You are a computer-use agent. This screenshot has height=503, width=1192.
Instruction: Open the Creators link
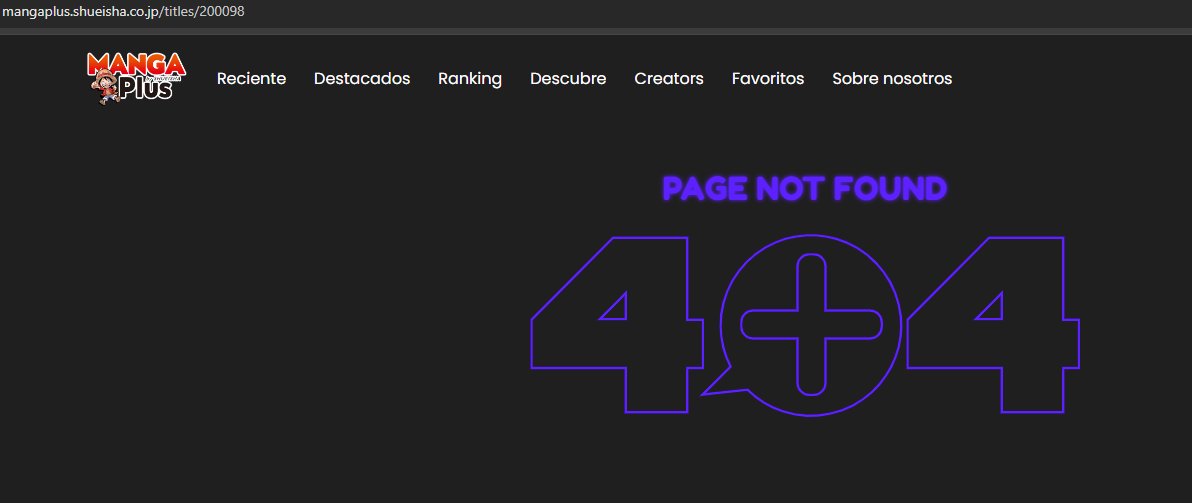pos(669,79)
